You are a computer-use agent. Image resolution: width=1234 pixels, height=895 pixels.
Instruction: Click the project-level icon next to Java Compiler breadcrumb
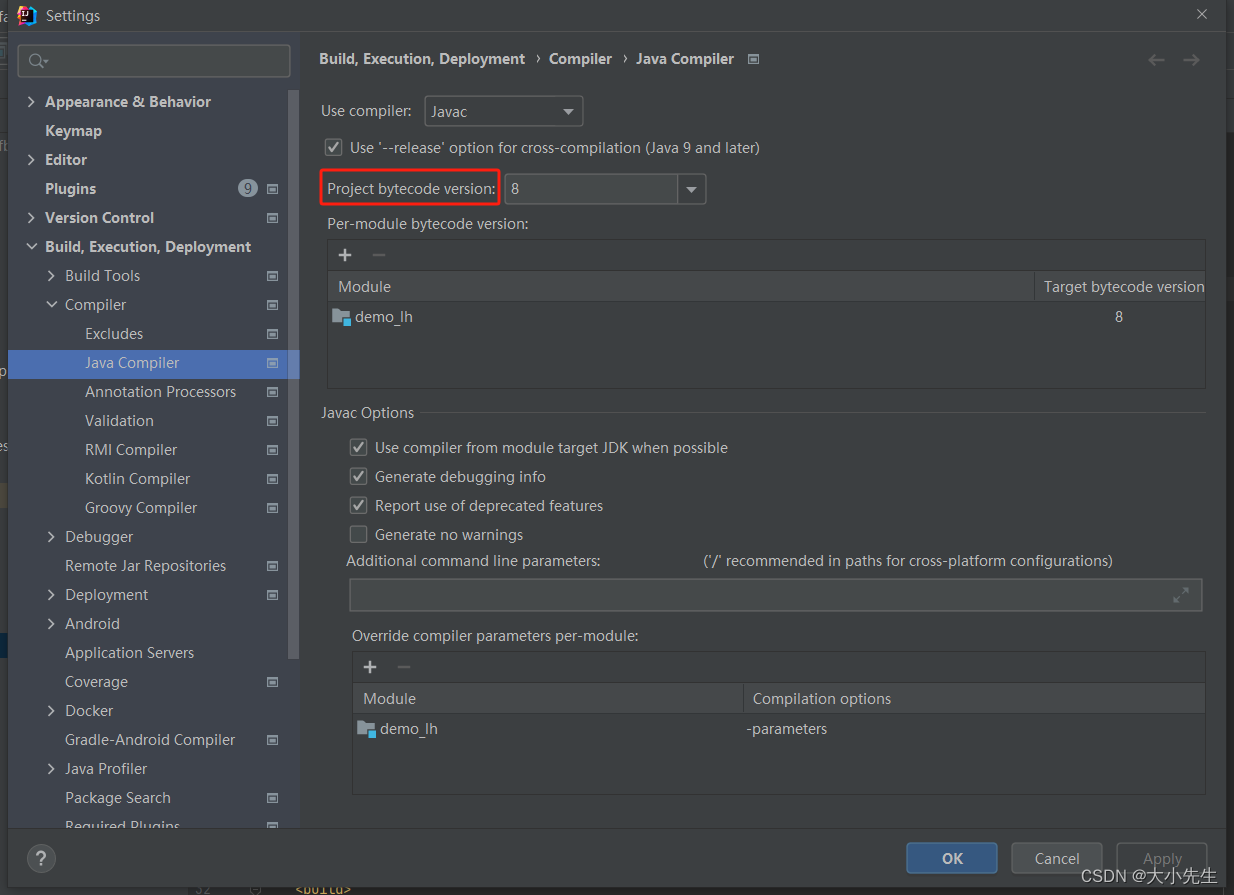[754, 59]
